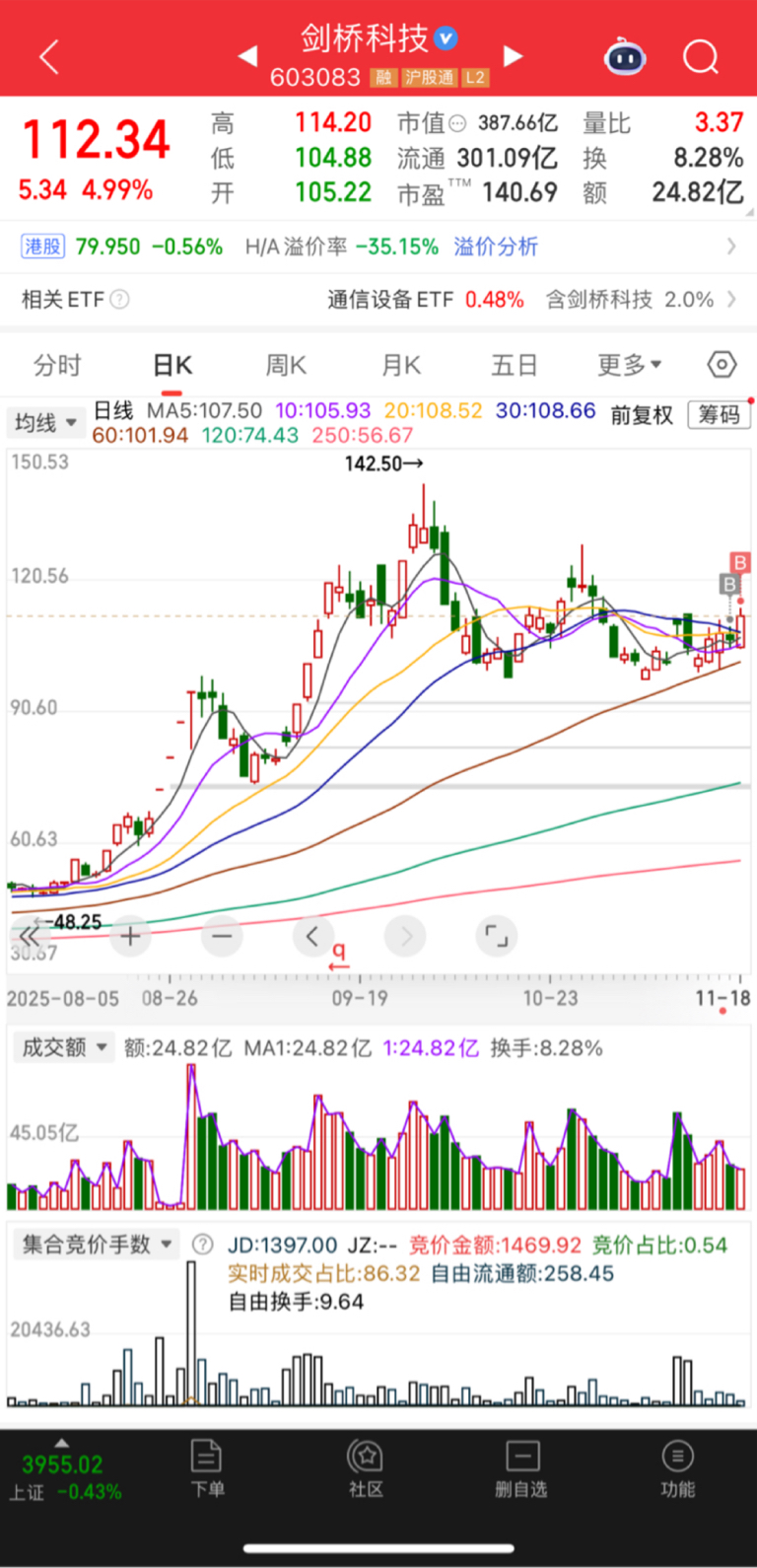Open the 更多 chart period dropdown

coord(630,366)
